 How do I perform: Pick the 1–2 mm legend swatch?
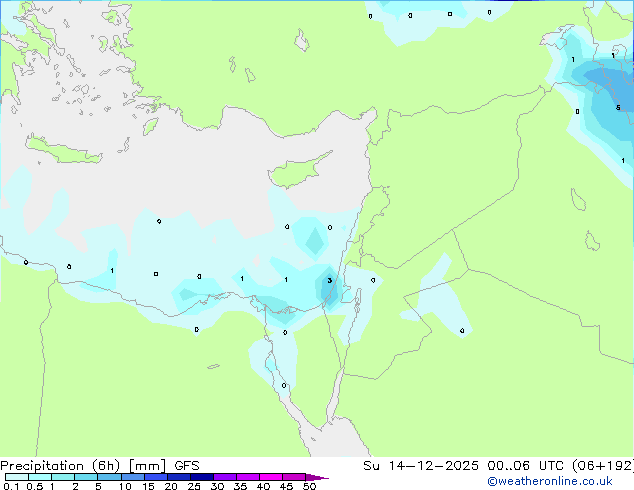(63, 477)
